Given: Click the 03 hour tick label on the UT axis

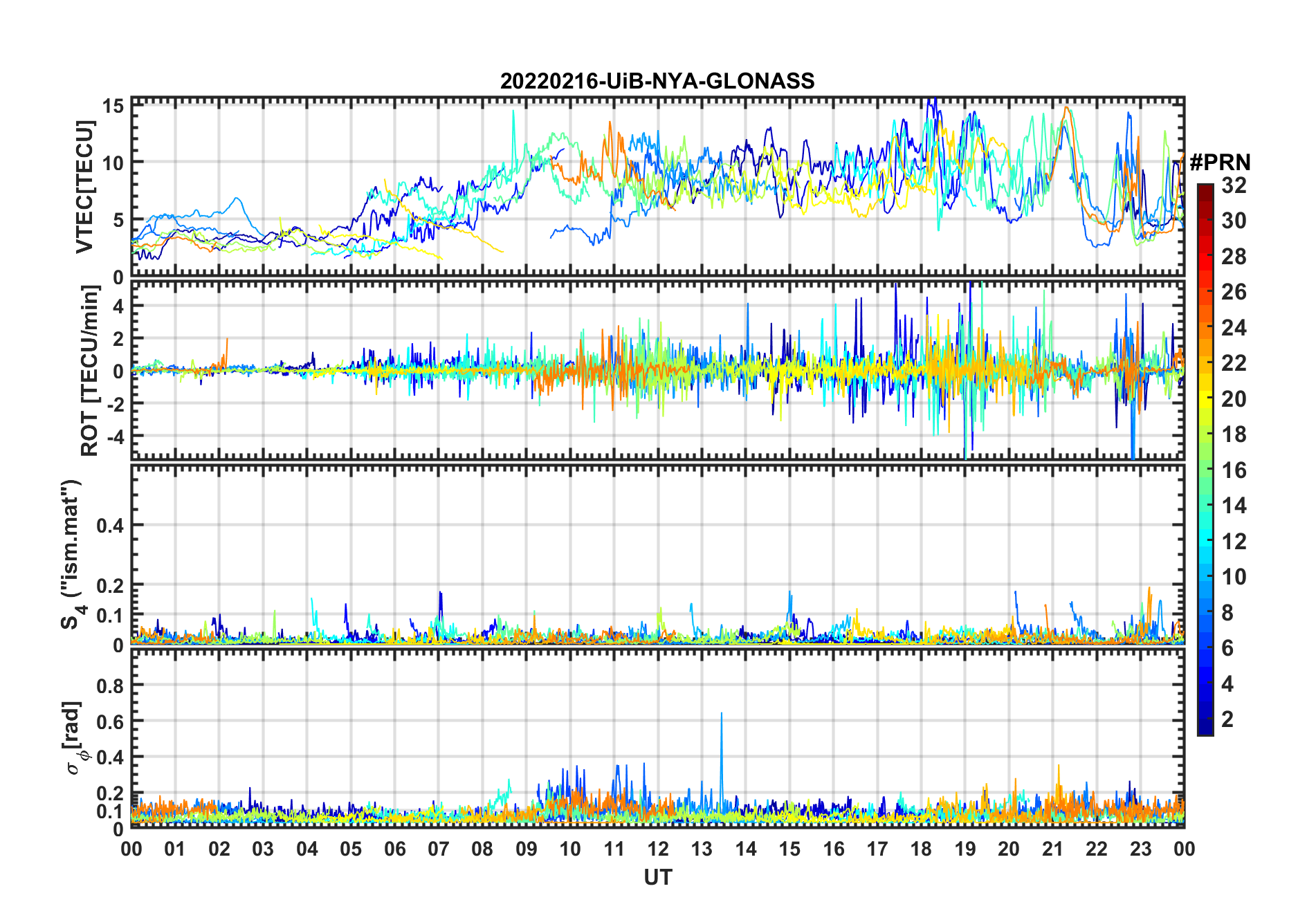Looking at the screenshot, I should tap(263, 849).
